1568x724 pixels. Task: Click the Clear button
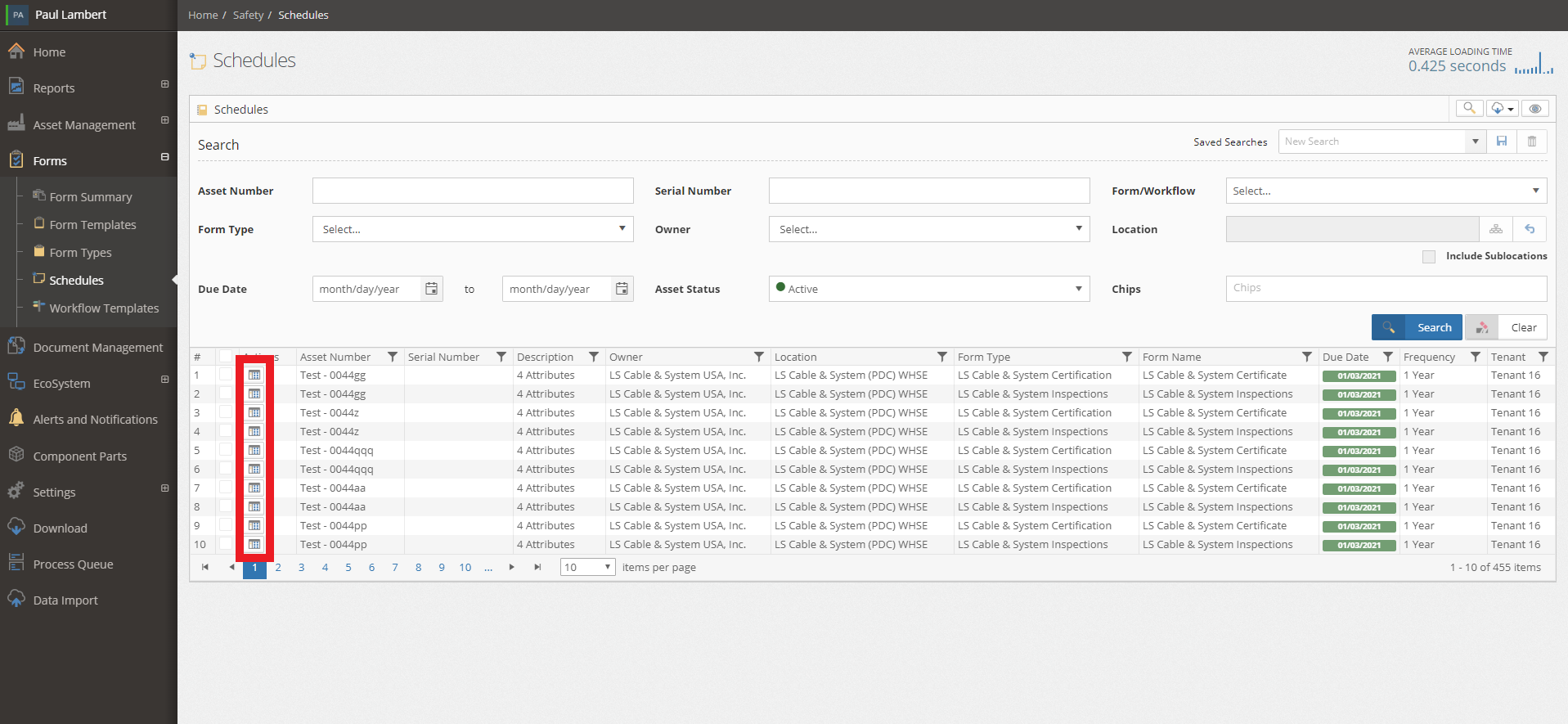pos(1506,327)
